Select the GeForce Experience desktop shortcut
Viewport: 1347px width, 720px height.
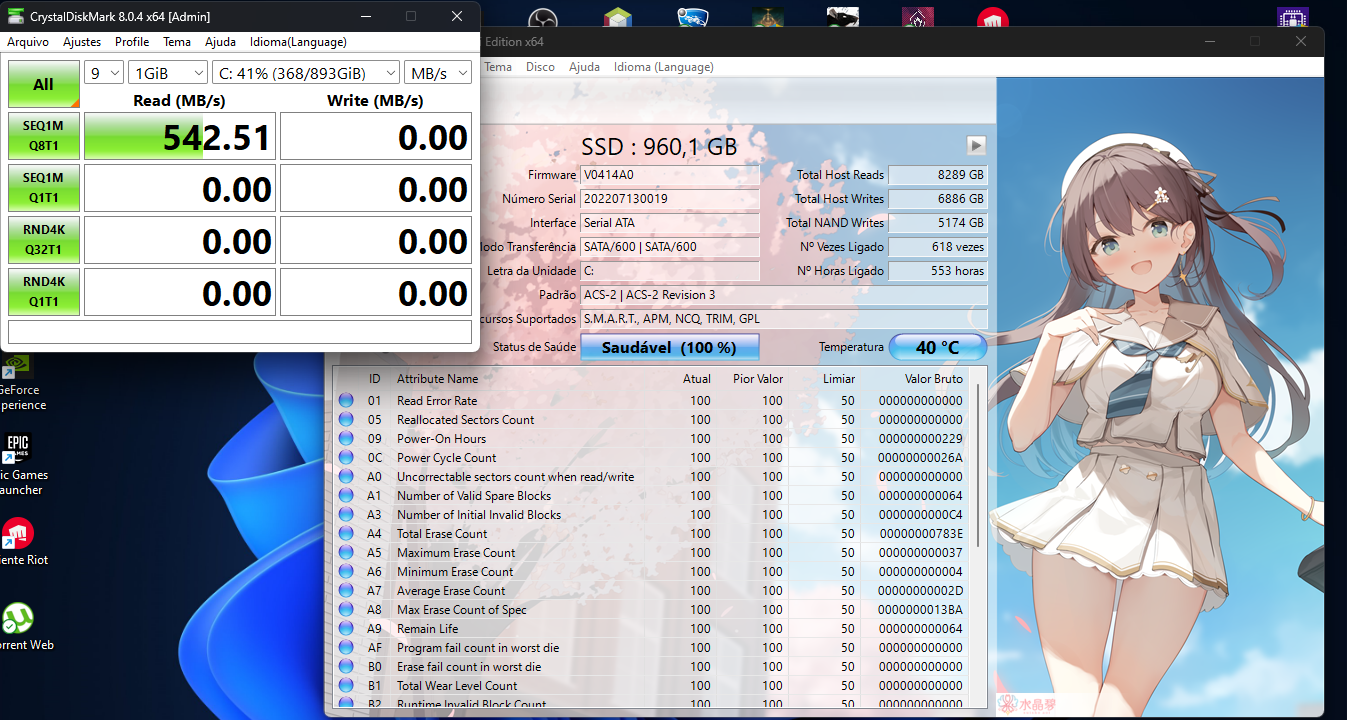[x=18, y=382]
